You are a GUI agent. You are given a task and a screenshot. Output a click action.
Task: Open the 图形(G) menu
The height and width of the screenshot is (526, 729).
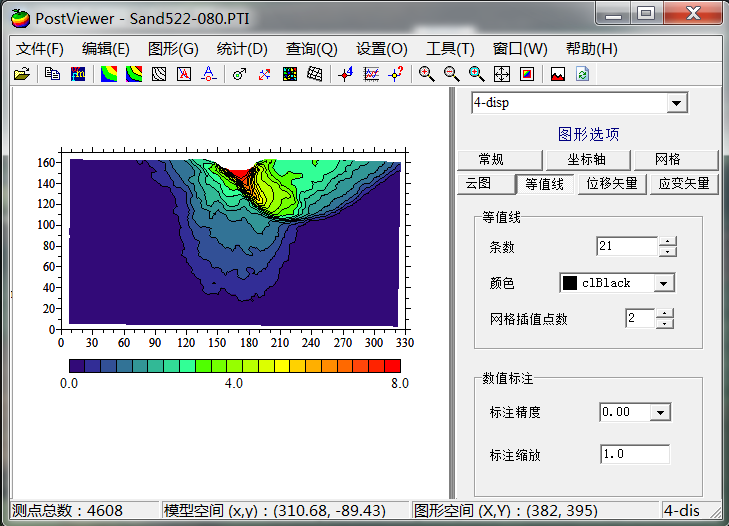click(x=173, y=49)
